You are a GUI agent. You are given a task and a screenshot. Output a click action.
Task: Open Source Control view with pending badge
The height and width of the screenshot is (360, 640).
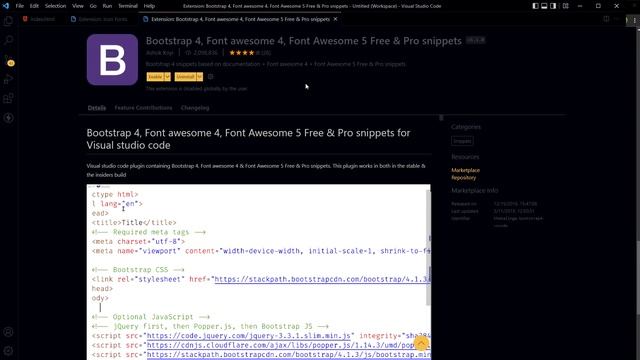pyautogui.click(x=9, y=60)
